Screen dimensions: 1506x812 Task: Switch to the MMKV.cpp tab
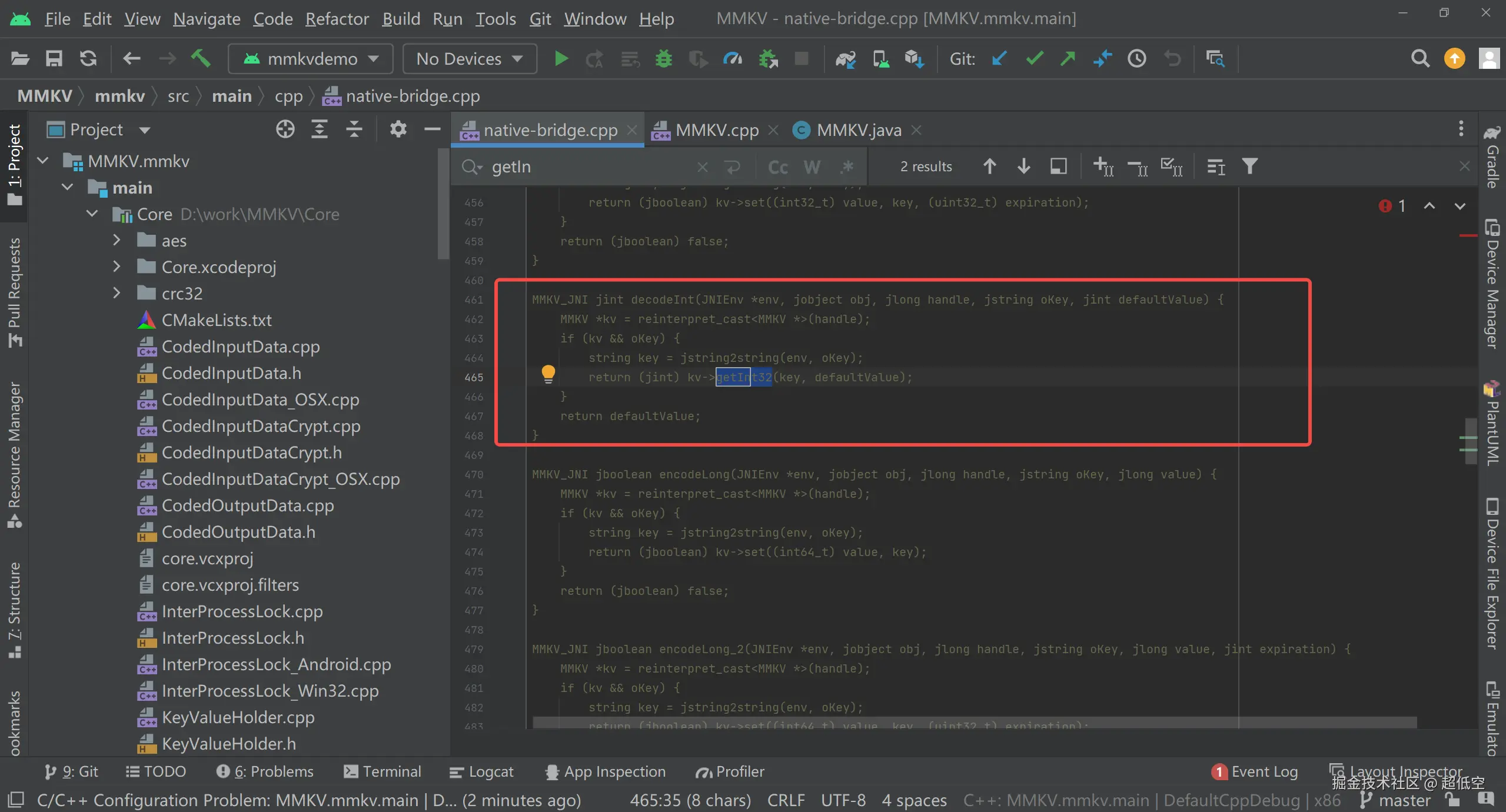click(x=716, y=130)
